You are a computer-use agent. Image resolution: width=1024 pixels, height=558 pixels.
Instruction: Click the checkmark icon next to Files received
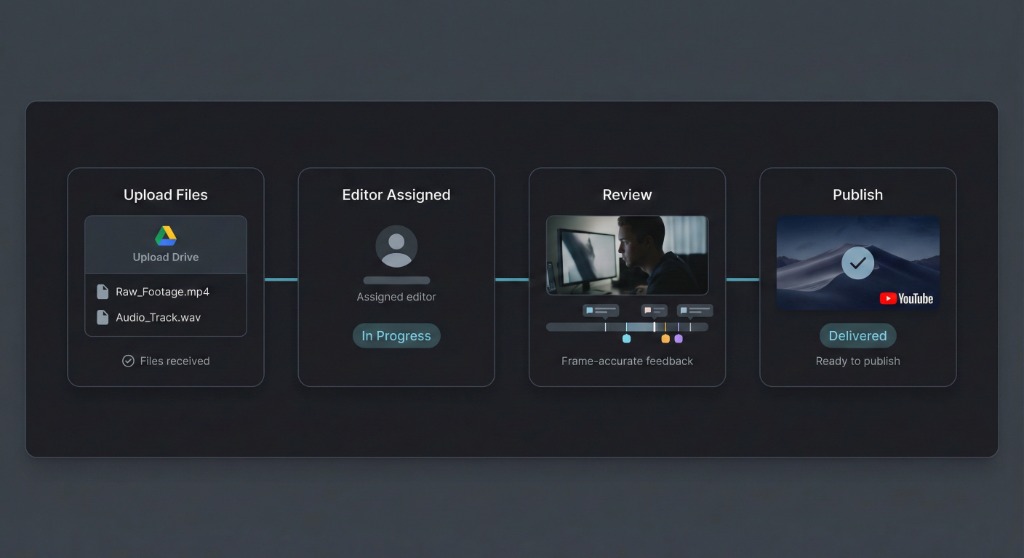click(x=128, y=361)
